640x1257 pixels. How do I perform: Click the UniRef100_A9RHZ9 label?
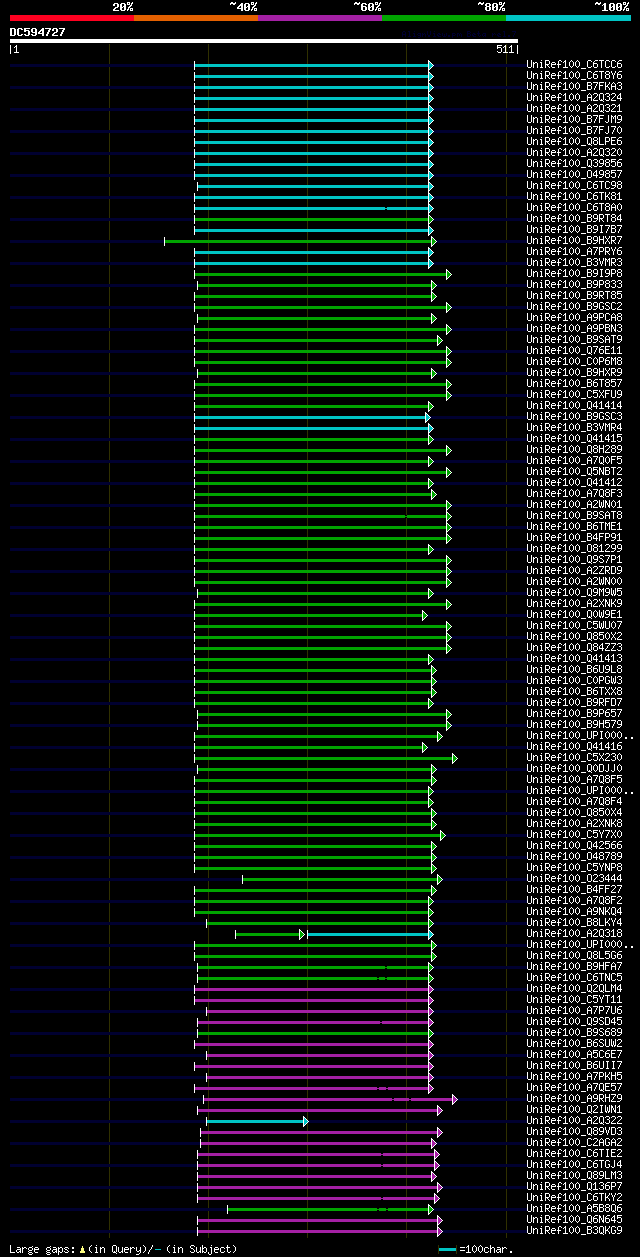coord(574,1098)
